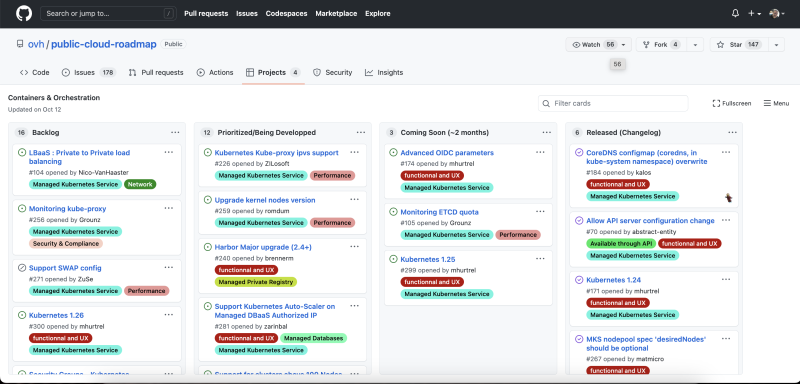Open the public-cloud-roadmap repository link
Image resolution: width=800 pixels, height=384 pixels.
[x=104, y=44]
